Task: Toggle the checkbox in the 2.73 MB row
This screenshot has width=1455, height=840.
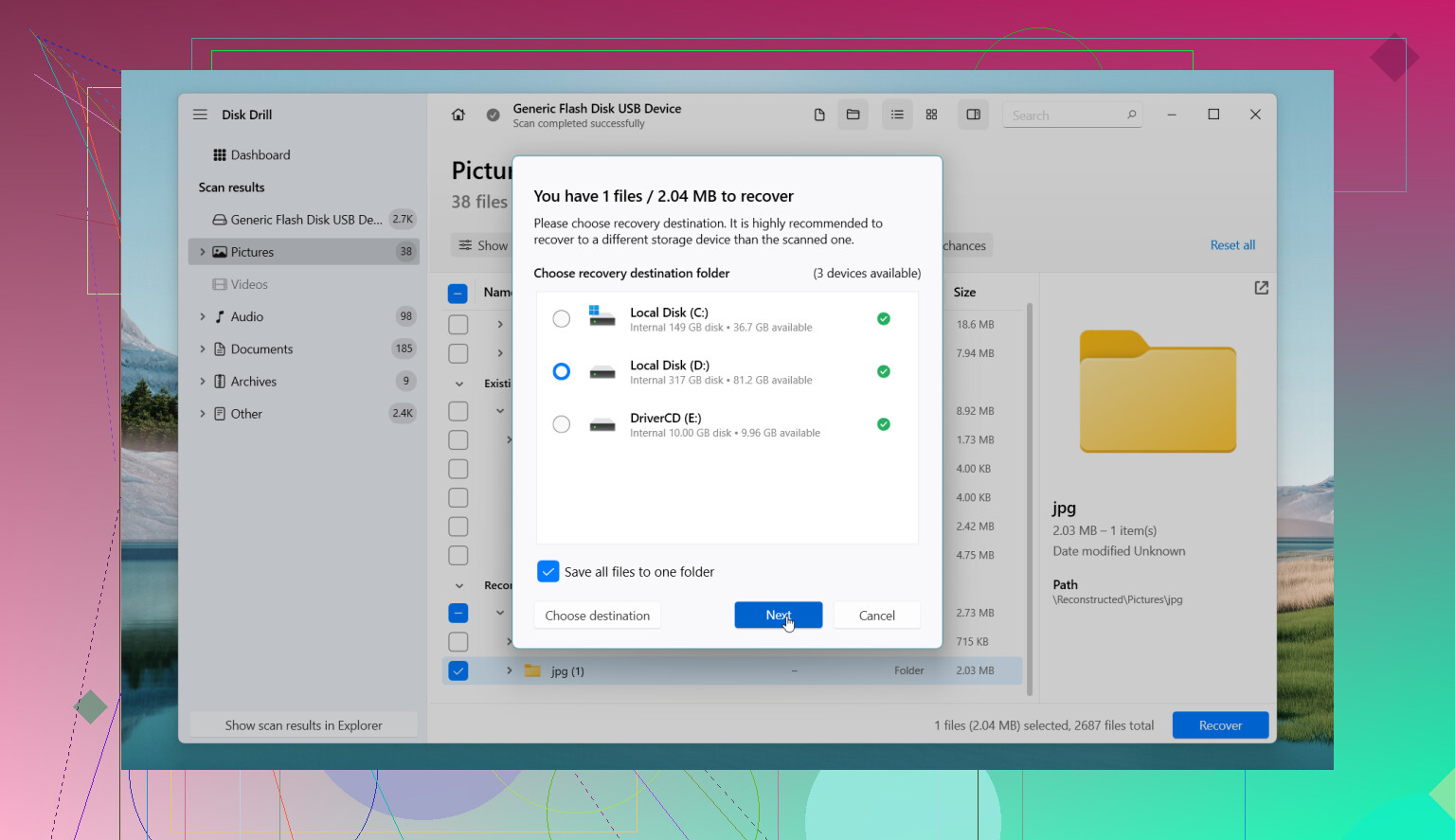Action: point(458,613)
